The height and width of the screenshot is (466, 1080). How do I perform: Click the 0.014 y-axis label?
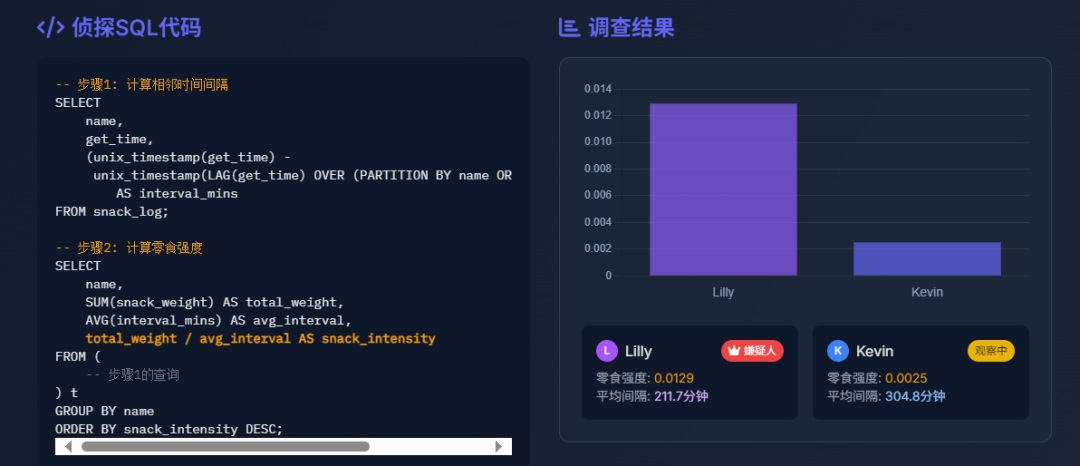tap(598, 89)
